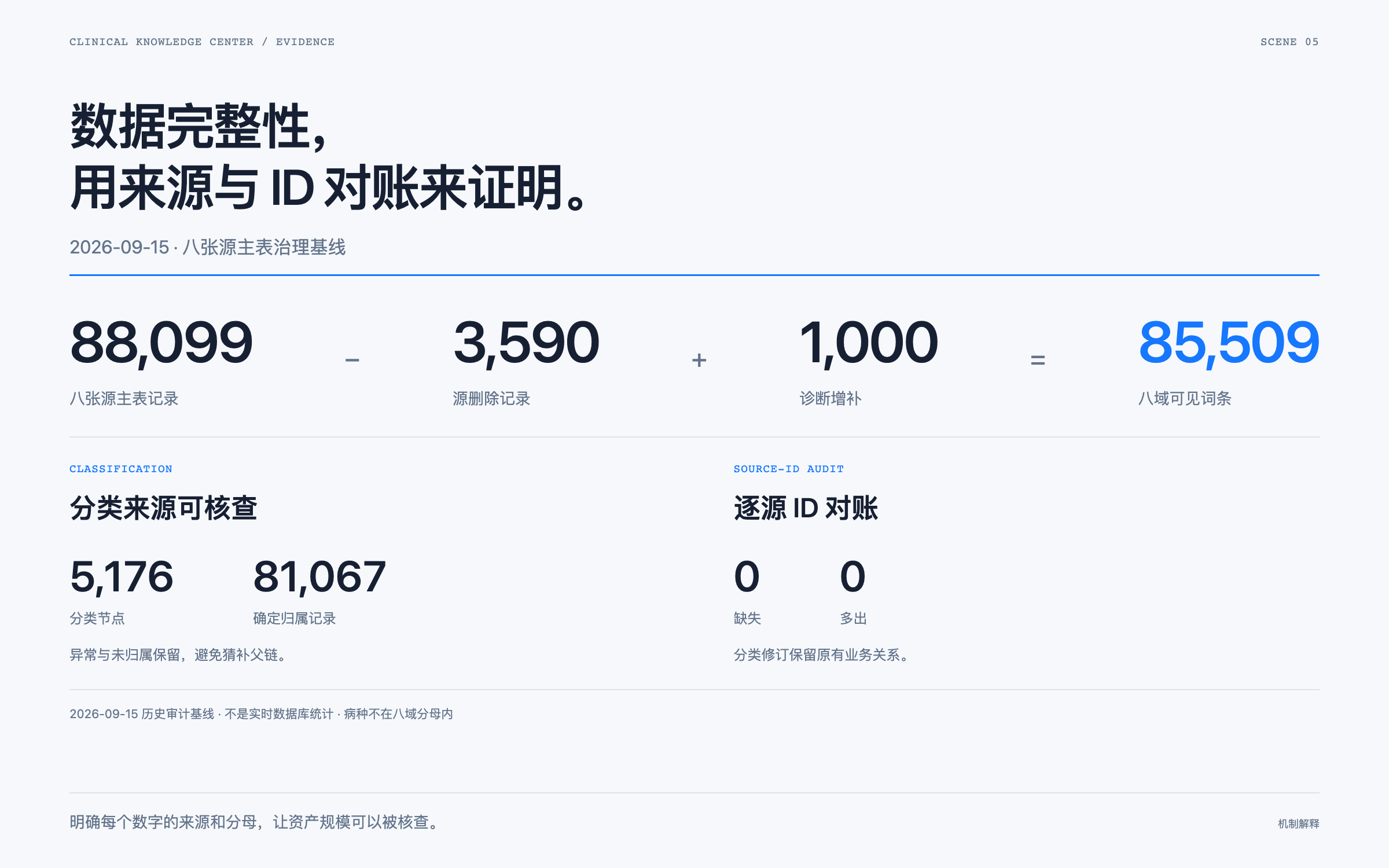Click the '机制解释' label in the footer
The image size is (1389, 868).
point(1299,823)
